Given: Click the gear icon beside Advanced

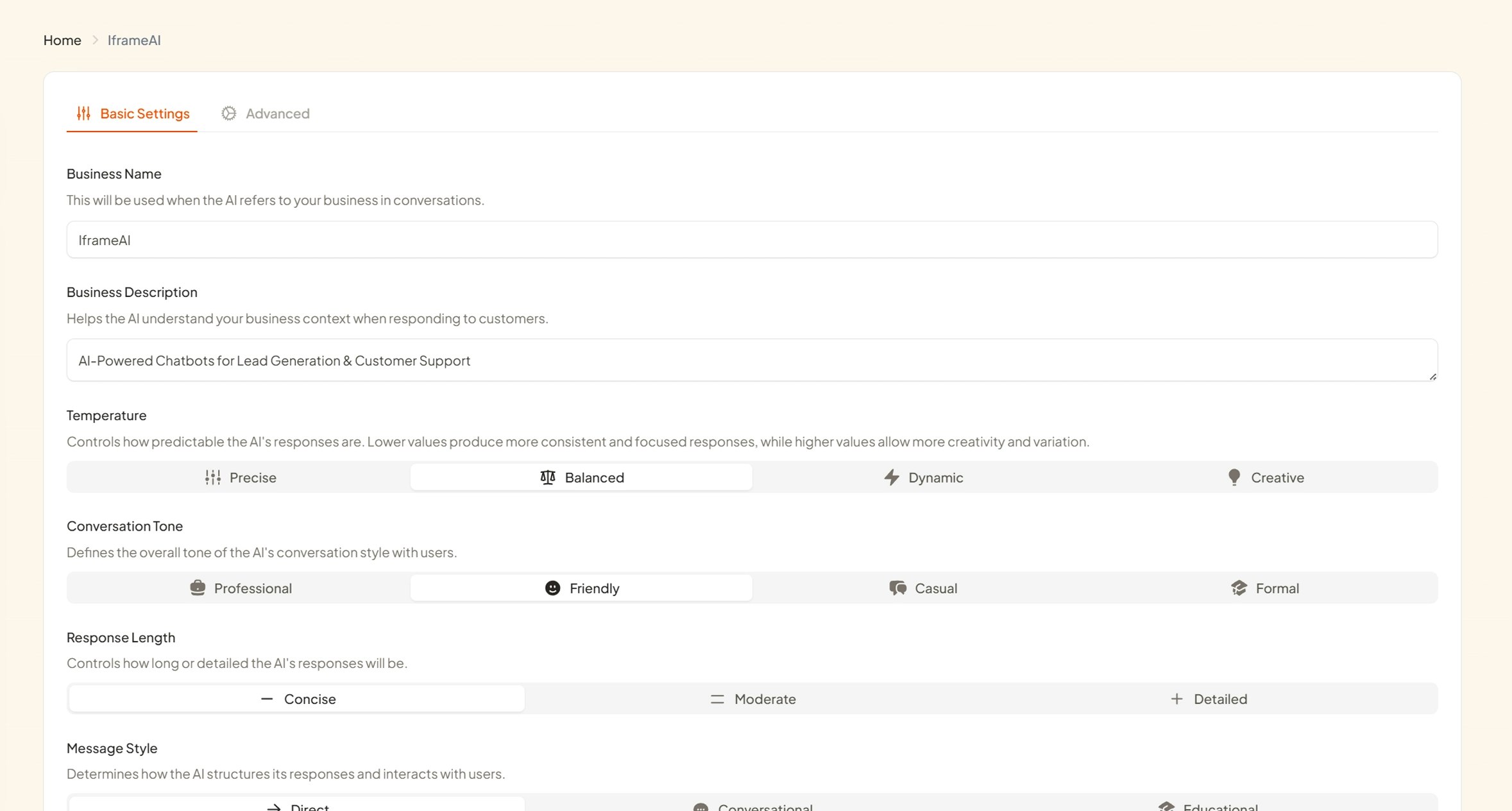Looking at the screenshot, I should point(228,114).
